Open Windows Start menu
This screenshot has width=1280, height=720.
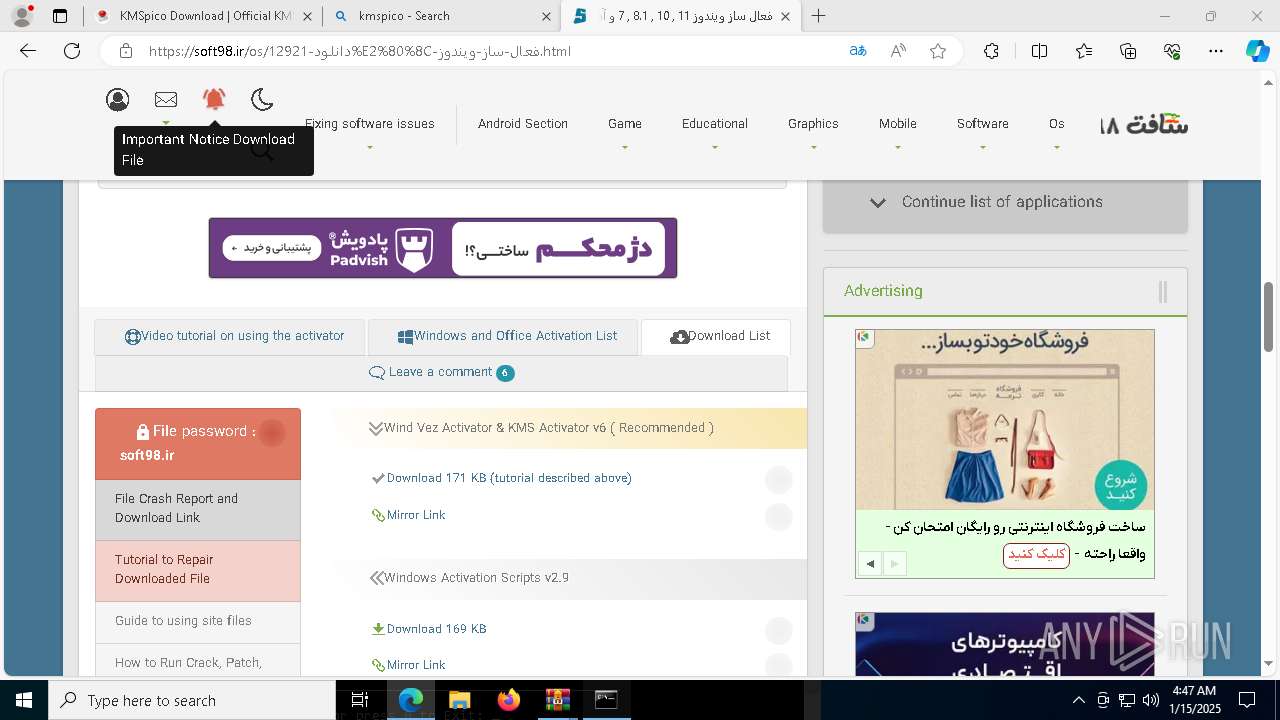click(x=24, y=700)
